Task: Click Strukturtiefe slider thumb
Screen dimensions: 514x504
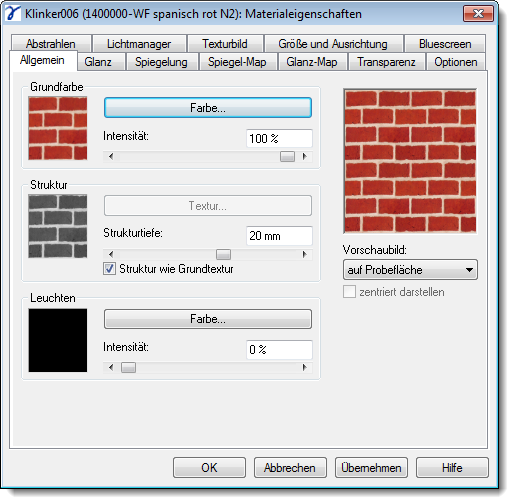Action: tap(223, 254)
